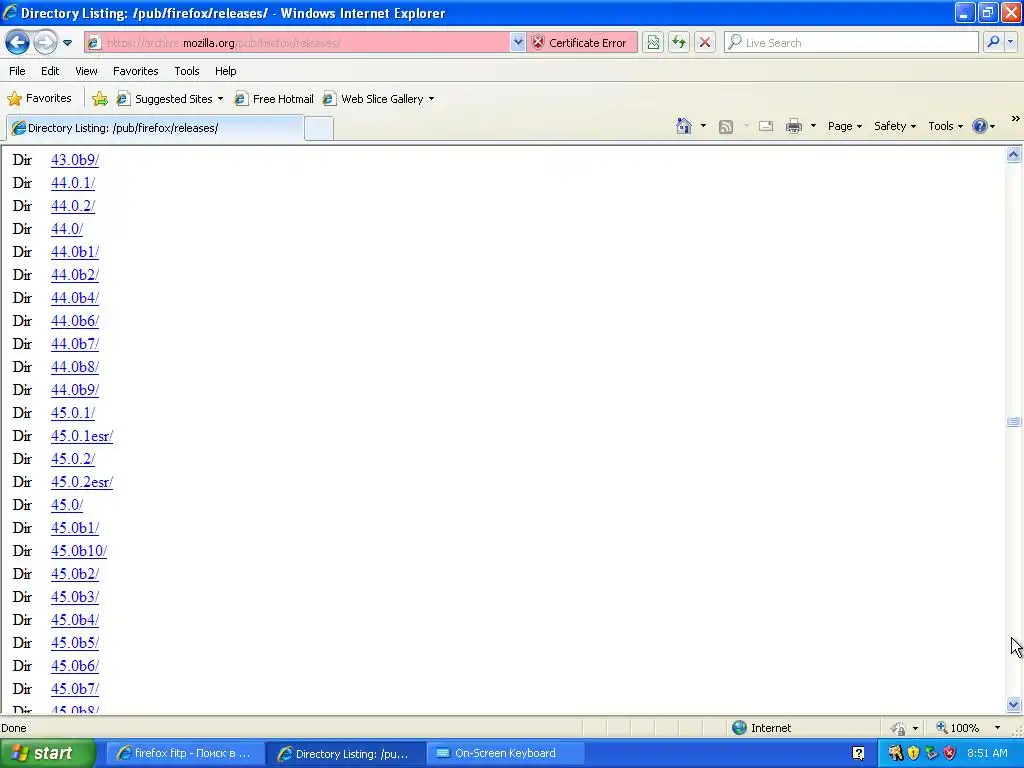
Task: Click inside the Live Search box
Action: pyautogui.click(x=852, y=42)
